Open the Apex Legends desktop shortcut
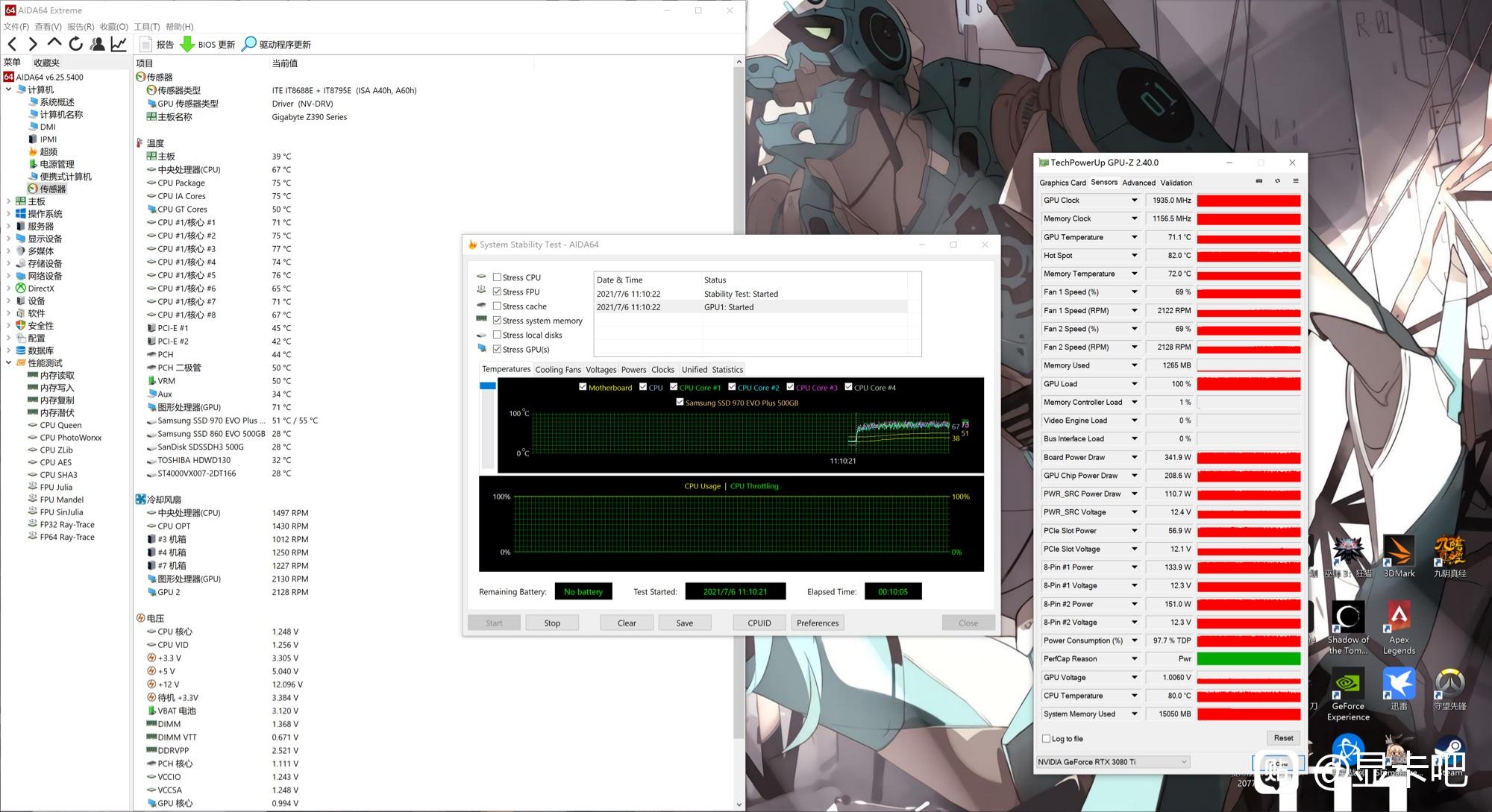Viewport: 1492px width, 812px height. point(1399,628)
